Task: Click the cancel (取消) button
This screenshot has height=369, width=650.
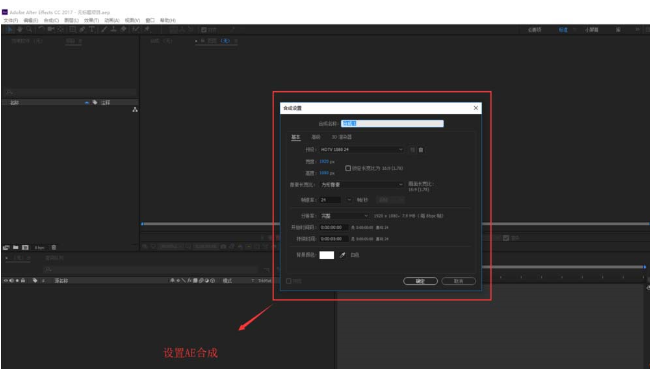Action: click(x=458, y=281)
